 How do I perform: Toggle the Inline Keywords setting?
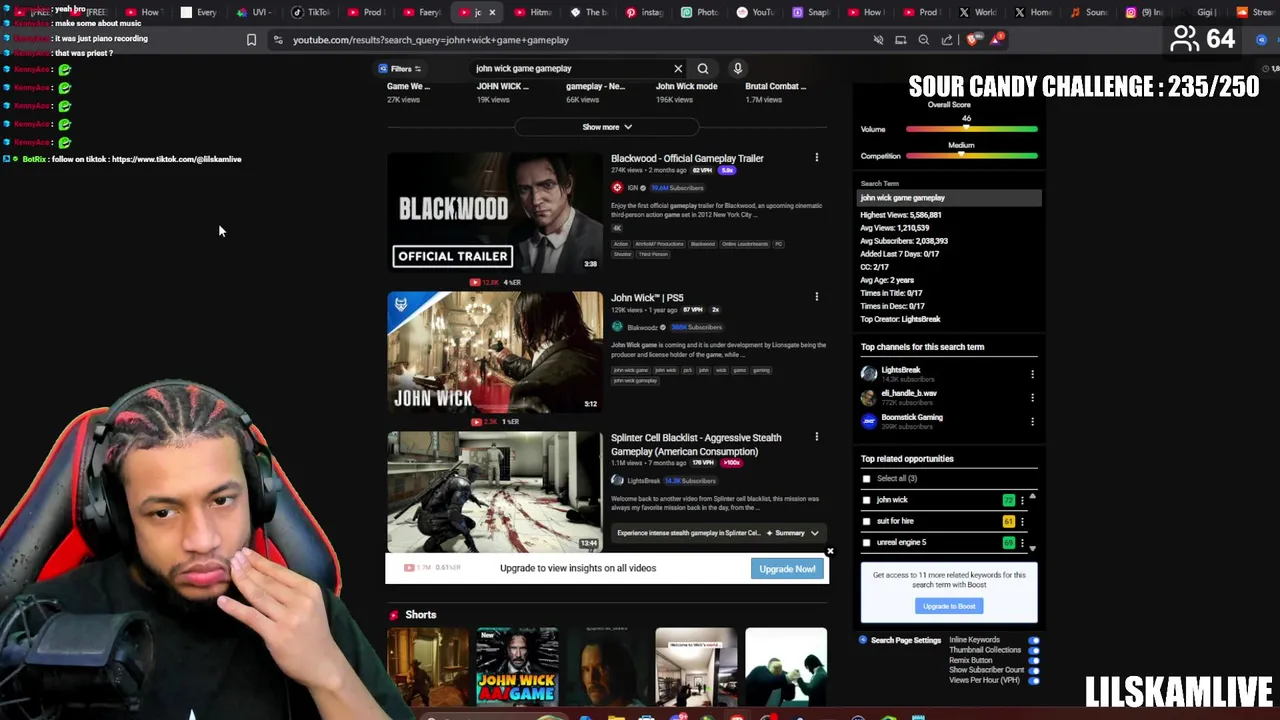[x=1033, y=640]
